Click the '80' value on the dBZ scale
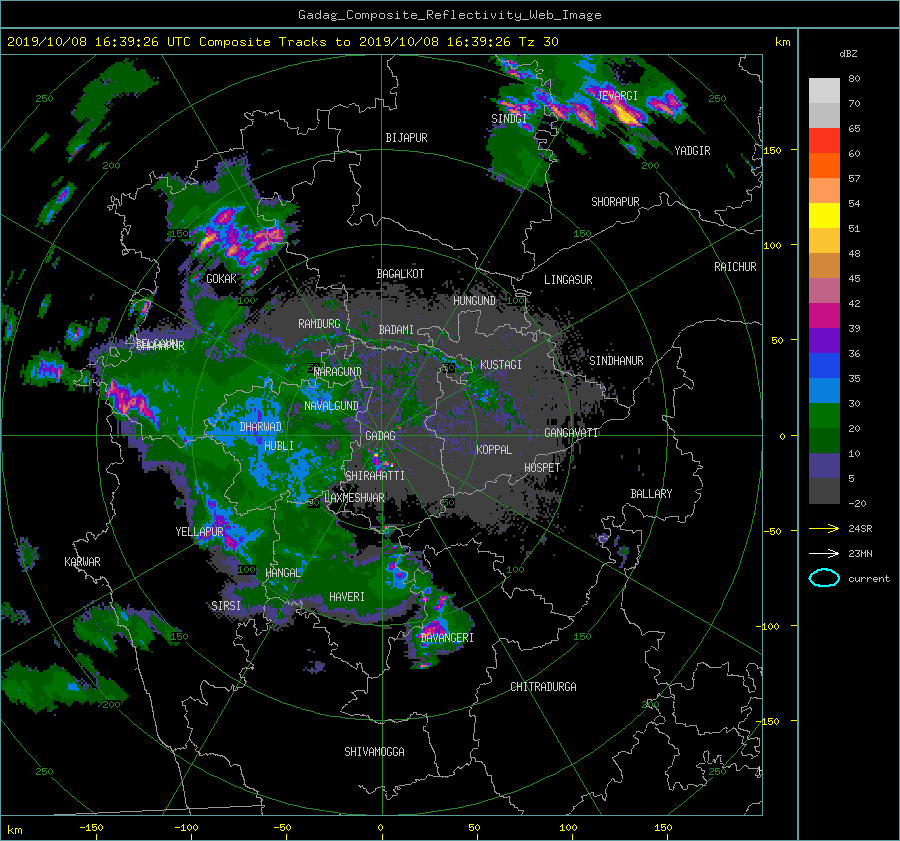The height and width of the screenshot is (841, 900). pyautogui.click(x=854, y=79)
